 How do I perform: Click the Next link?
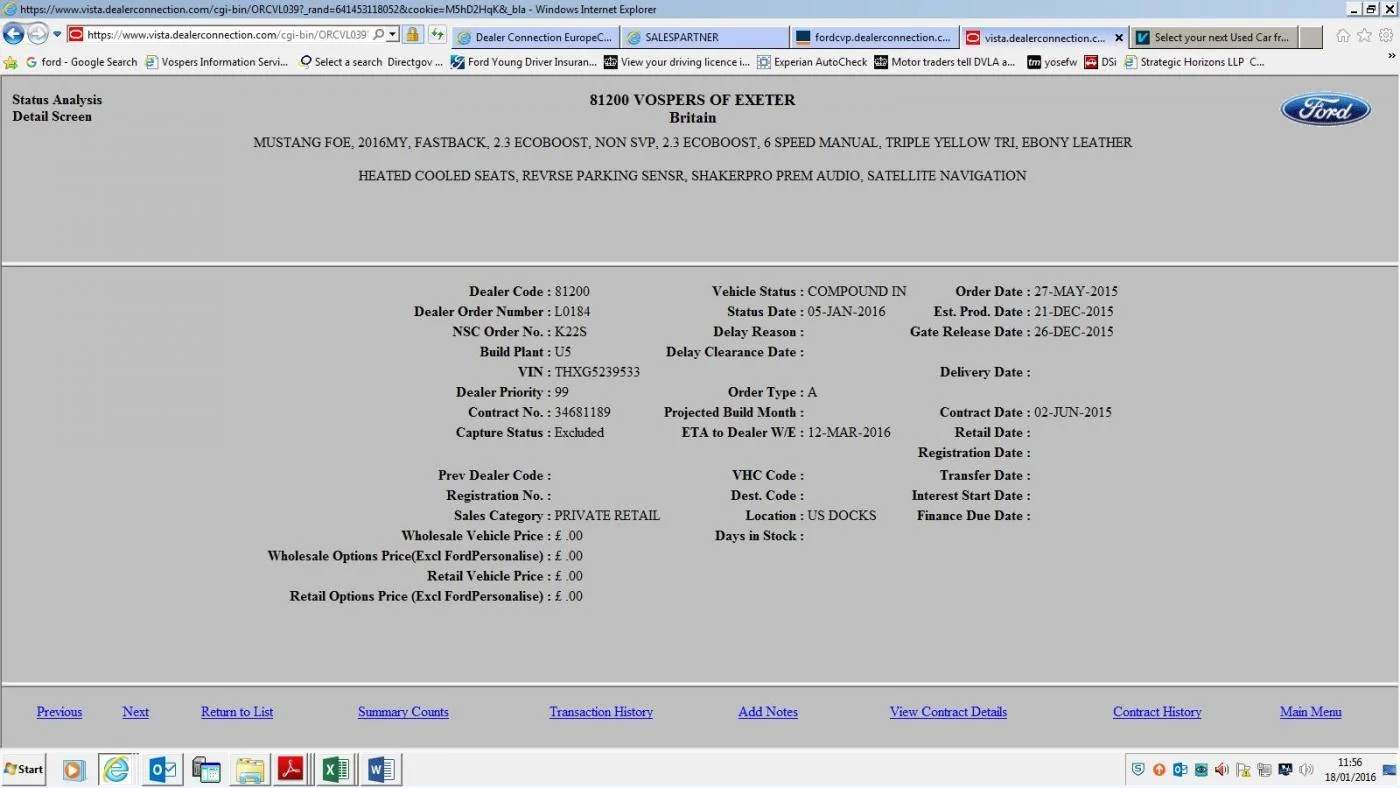[x=136, y=712]
